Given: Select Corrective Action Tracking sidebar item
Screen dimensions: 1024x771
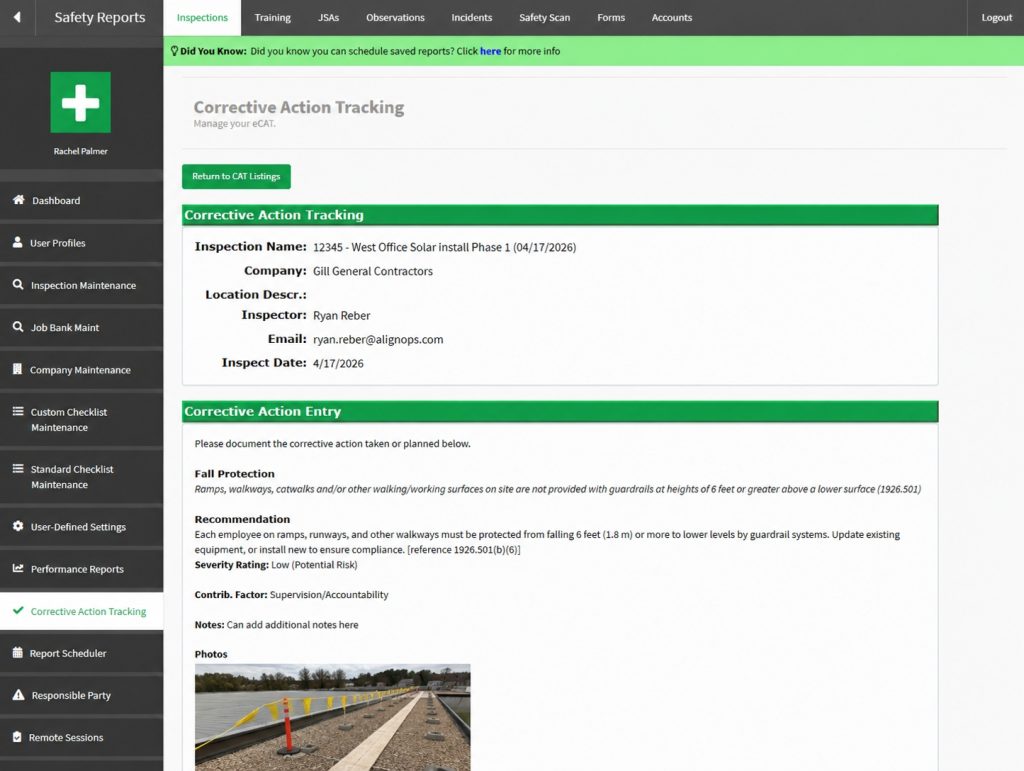Looking at the screenshot, I should (x=82, y=611).
